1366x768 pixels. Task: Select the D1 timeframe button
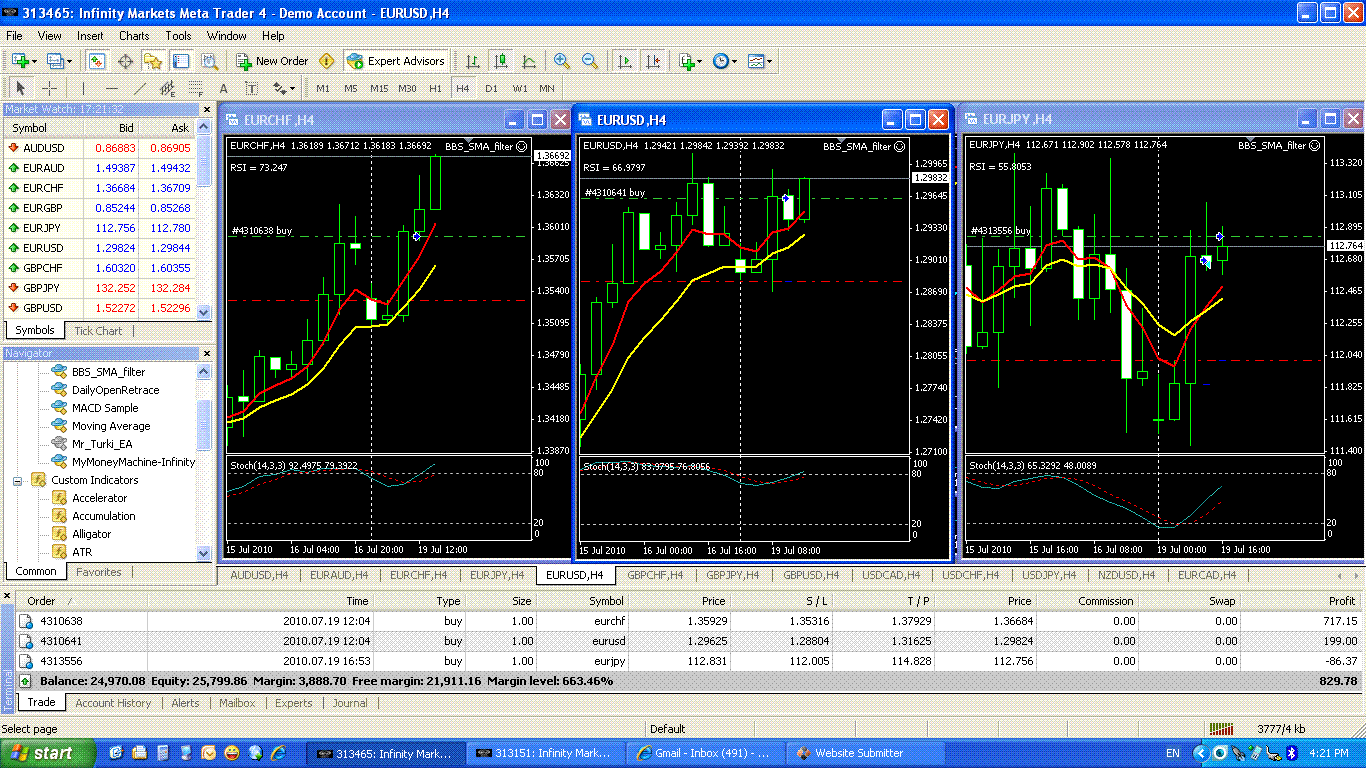pyautogui.click(x=491, y=88)
